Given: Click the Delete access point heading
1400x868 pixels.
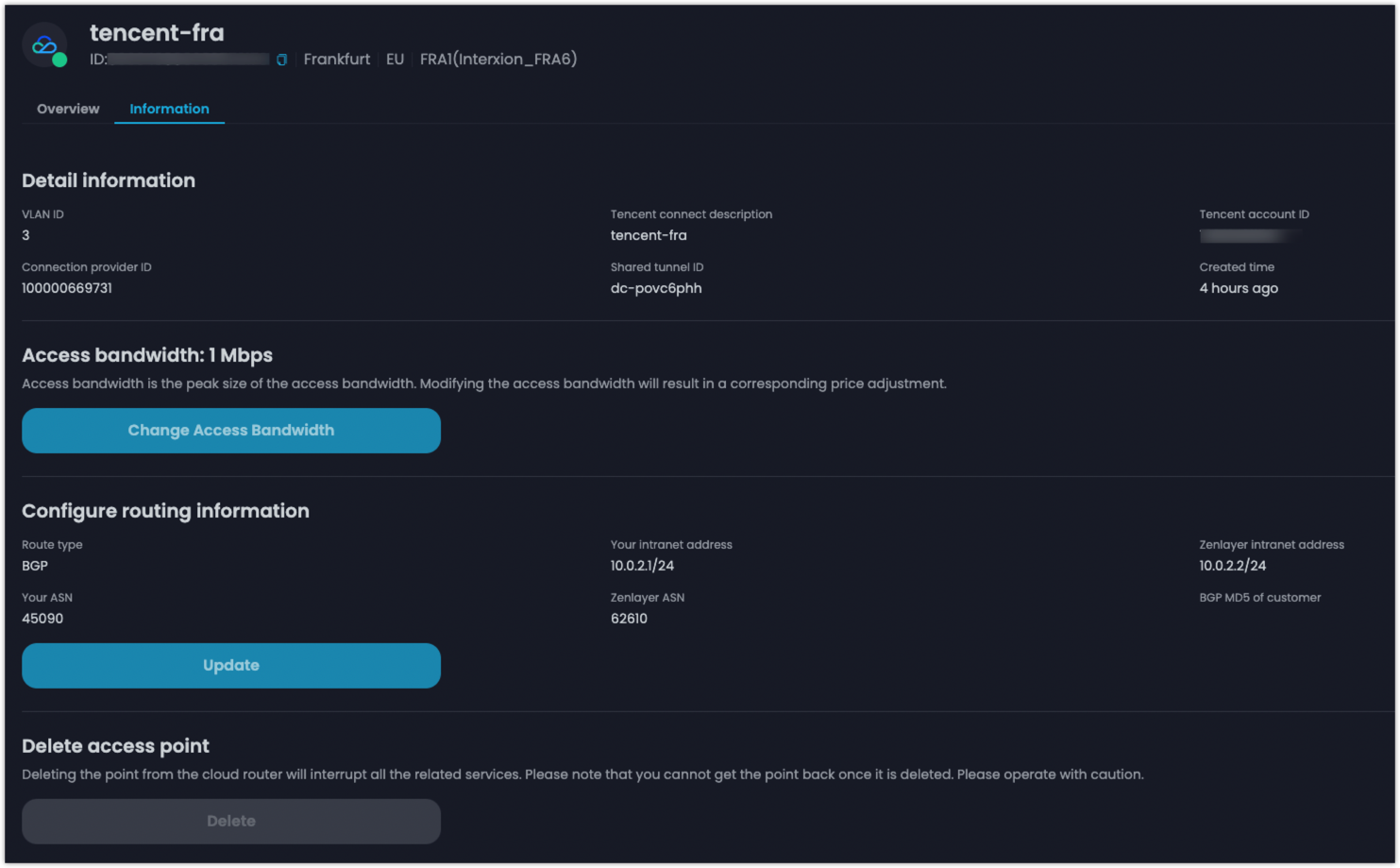Looking at the screenshot, I should tap(115, 746).
